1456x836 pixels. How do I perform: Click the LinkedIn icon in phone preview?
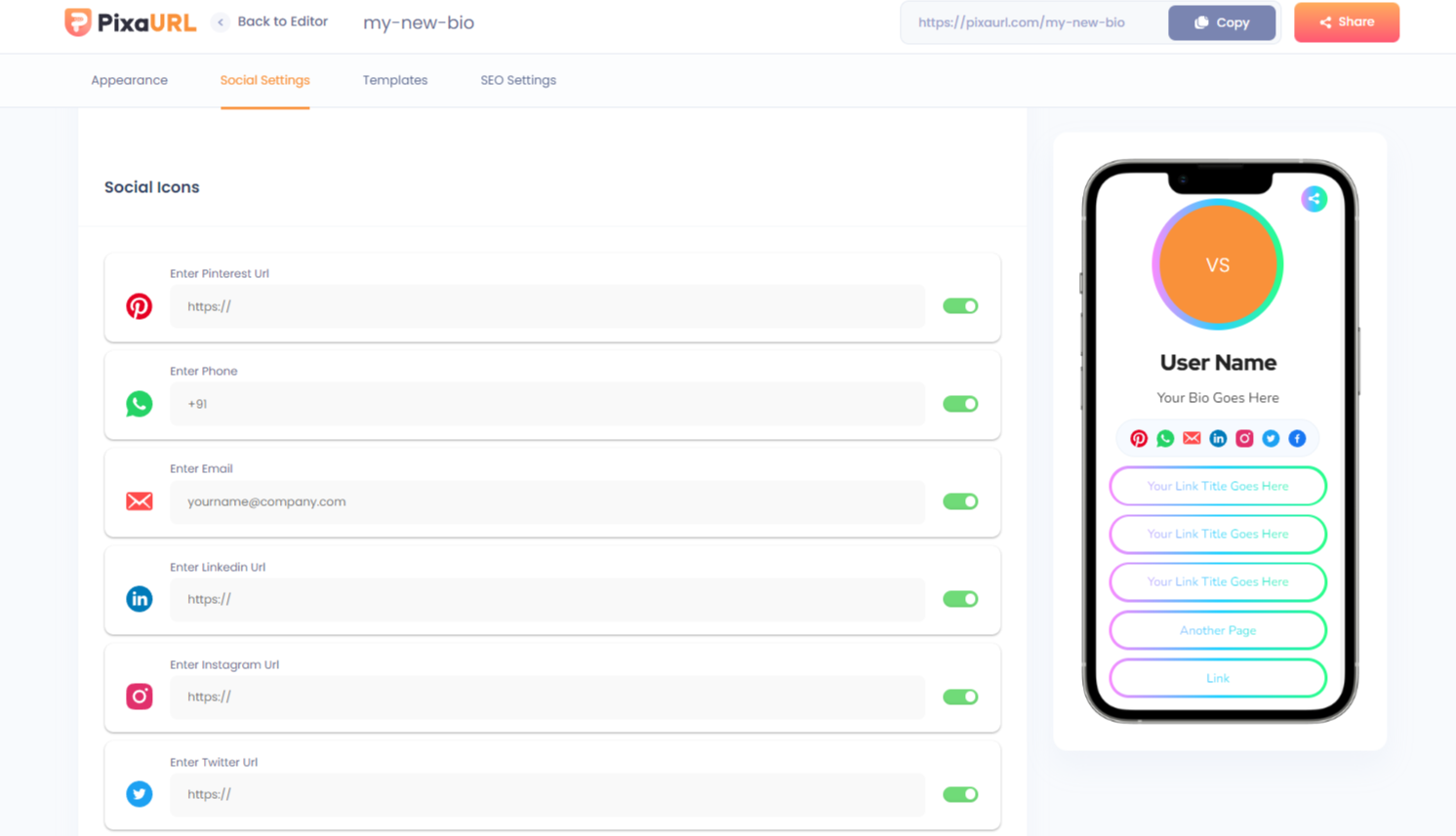[x=1218, y=439]
